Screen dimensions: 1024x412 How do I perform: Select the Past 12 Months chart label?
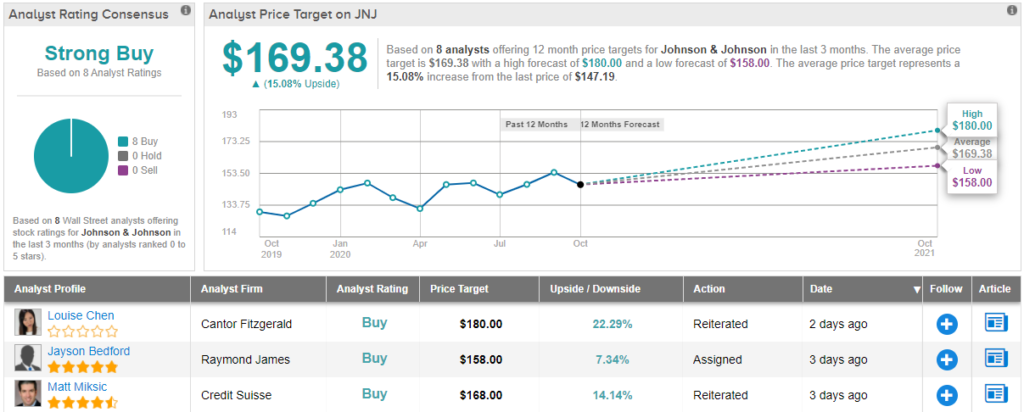[x=535, y=125]
